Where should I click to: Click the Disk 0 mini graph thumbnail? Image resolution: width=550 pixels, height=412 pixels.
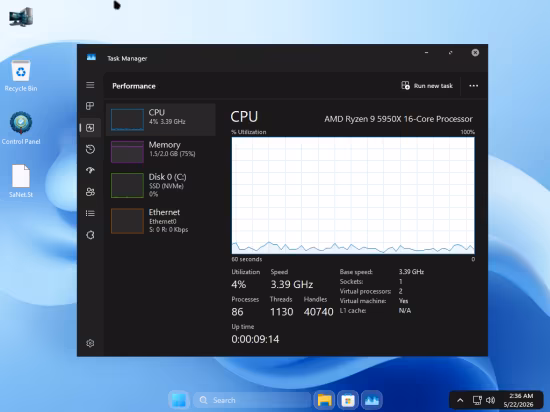click(127, 185)
